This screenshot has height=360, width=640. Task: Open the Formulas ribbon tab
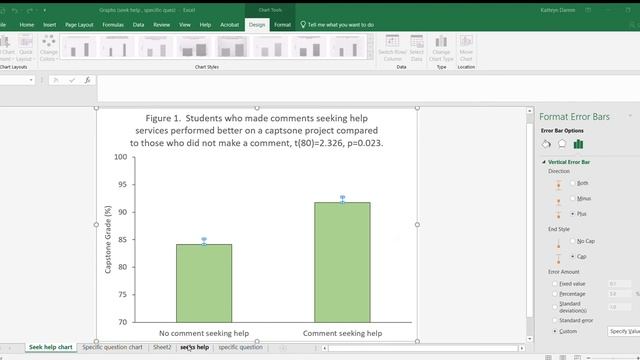click(113, 25)
